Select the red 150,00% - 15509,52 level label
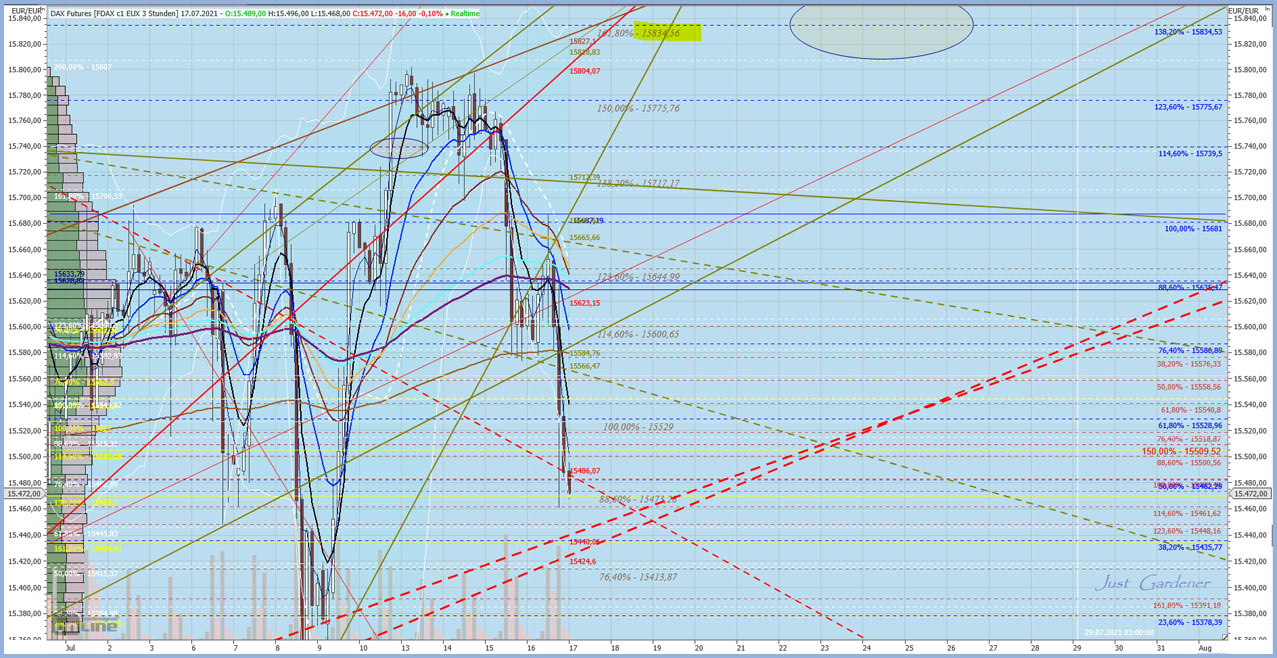This screenshot has width=1277, height=658. [1183, 451]
